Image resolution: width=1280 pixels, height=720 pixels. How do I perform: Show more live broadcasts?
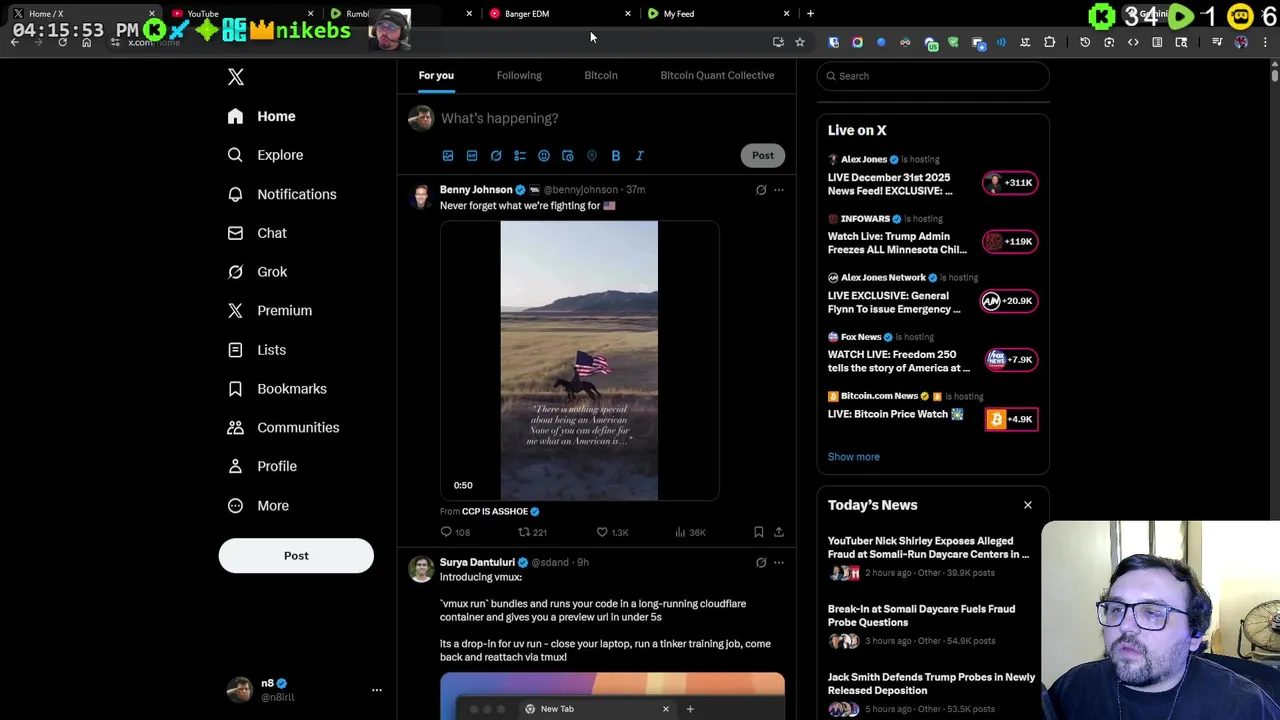(853, 457)
